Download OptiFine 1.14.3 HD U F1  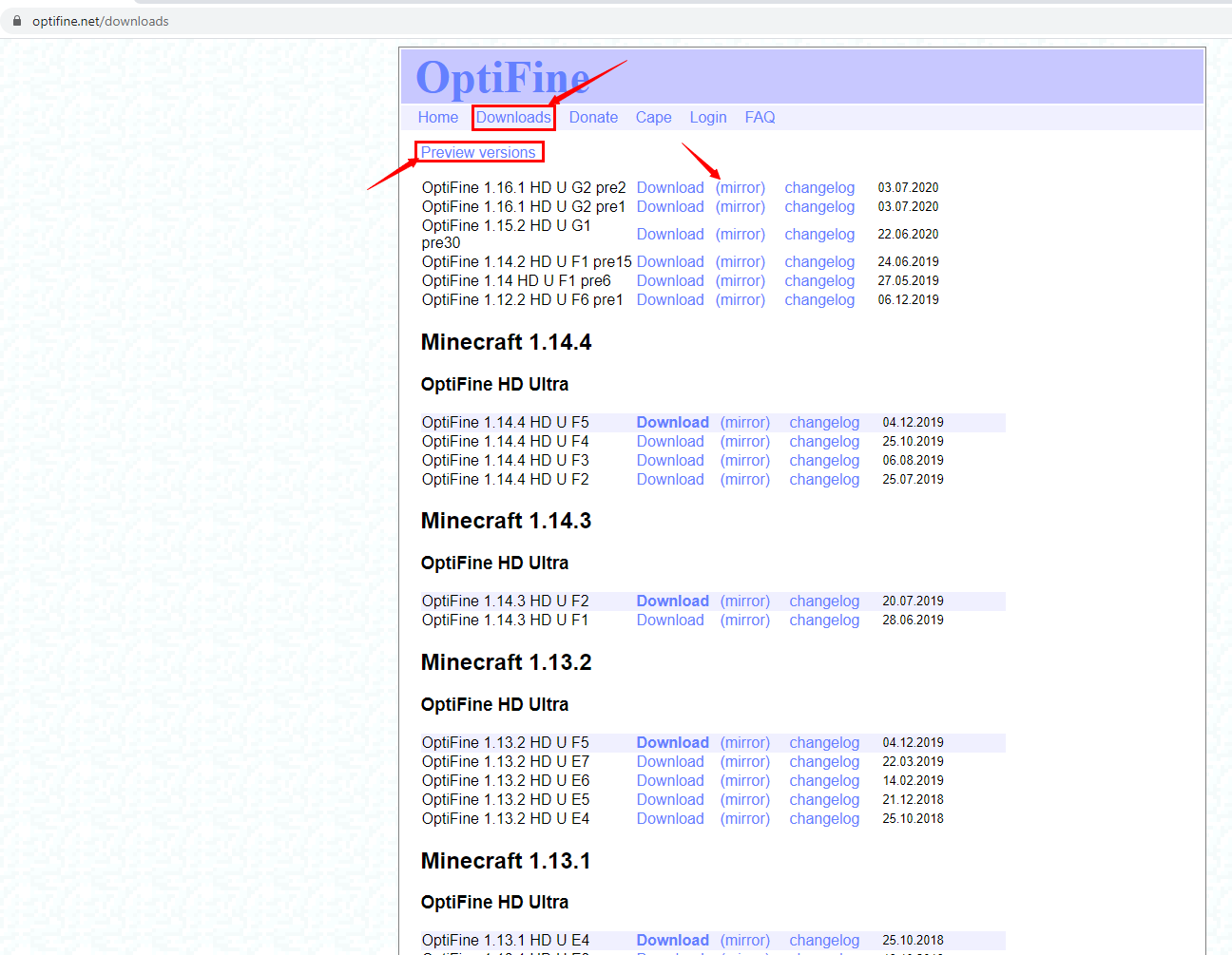tap(670, 620)
